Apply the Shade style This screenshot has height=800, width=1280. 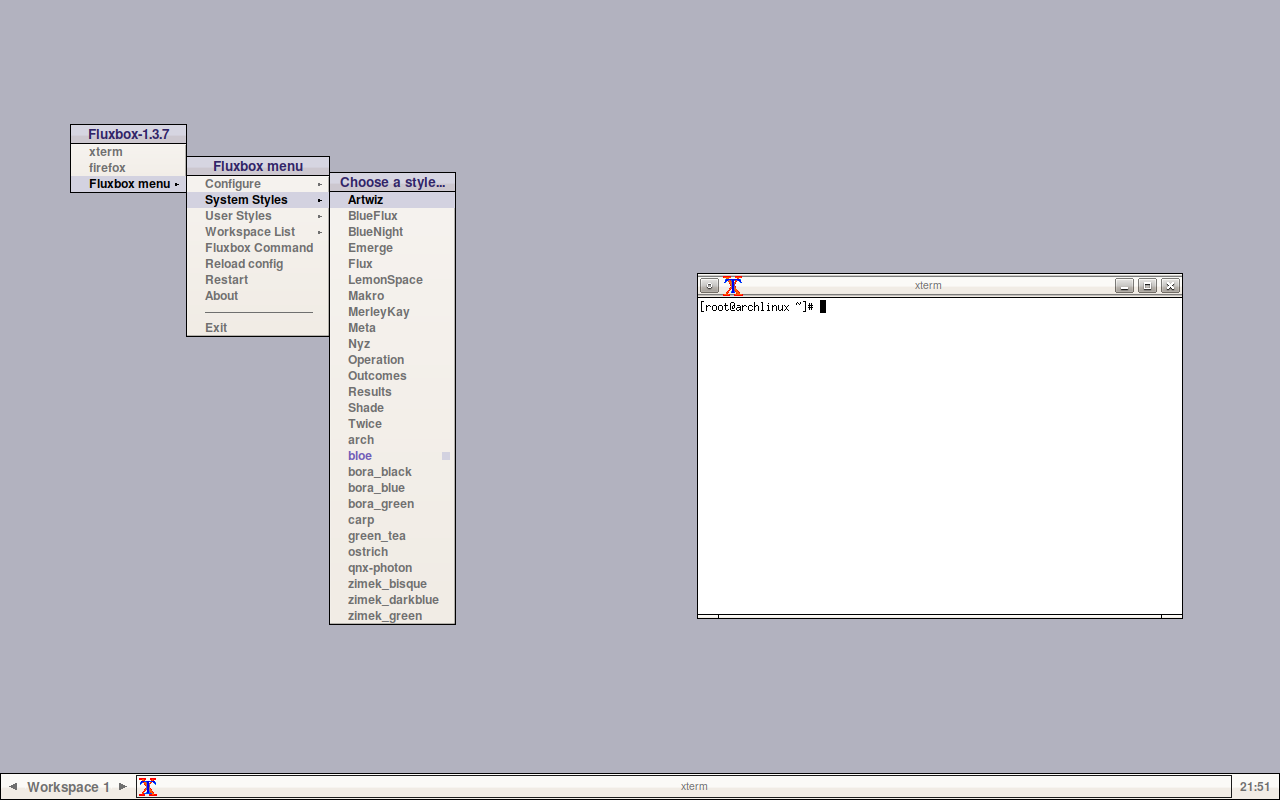[392, 408]
